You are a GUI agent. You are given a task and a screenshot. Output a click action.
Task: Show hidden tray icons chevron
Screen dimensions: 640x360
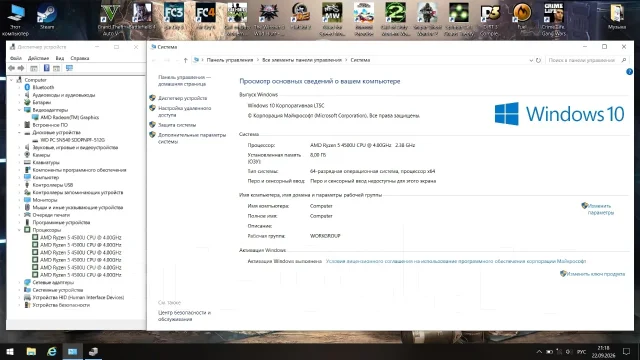click(x=539, y=352)
